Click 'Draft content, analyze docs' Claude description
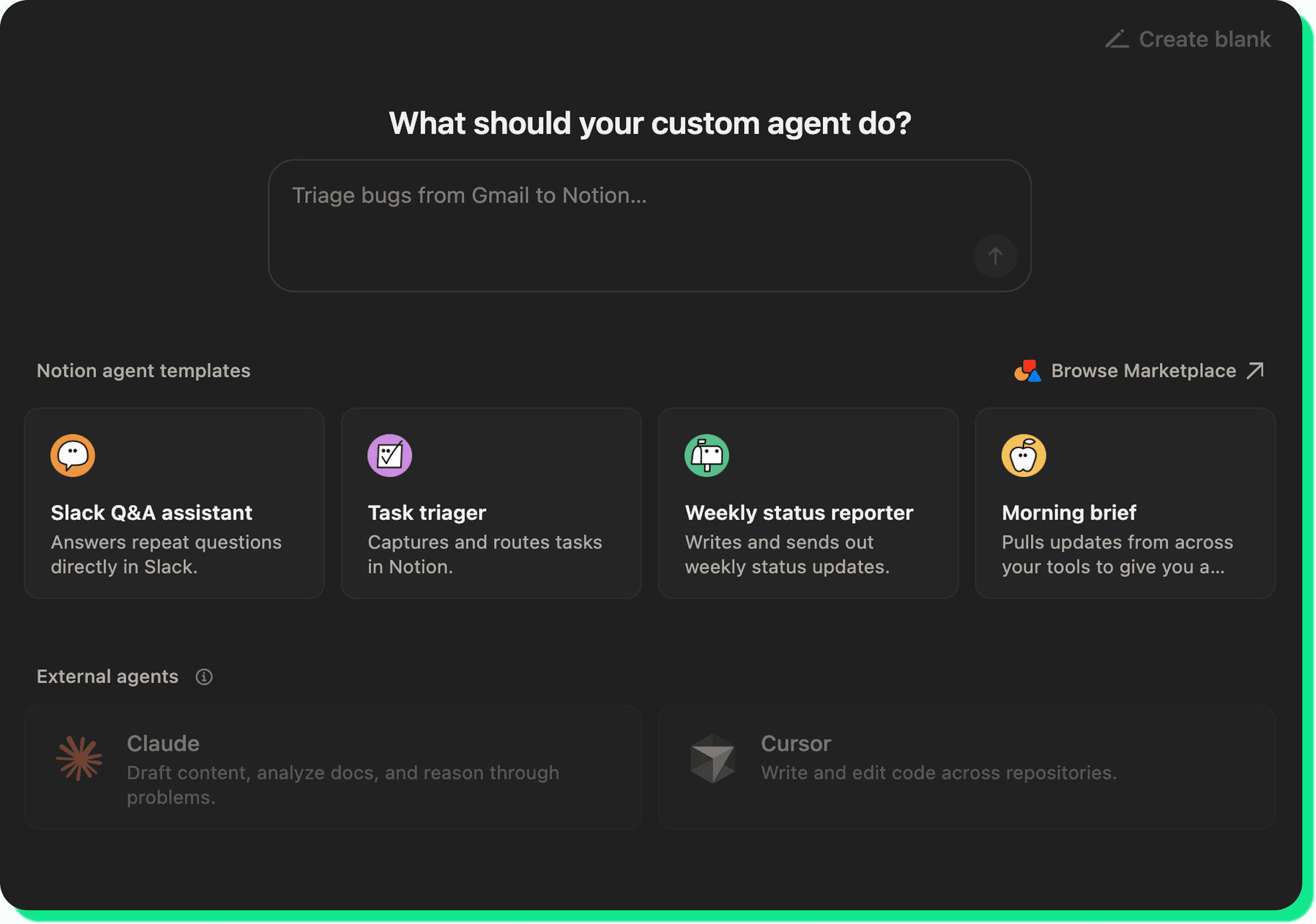This screenshot has height=924, width=1316. [343, 785]
